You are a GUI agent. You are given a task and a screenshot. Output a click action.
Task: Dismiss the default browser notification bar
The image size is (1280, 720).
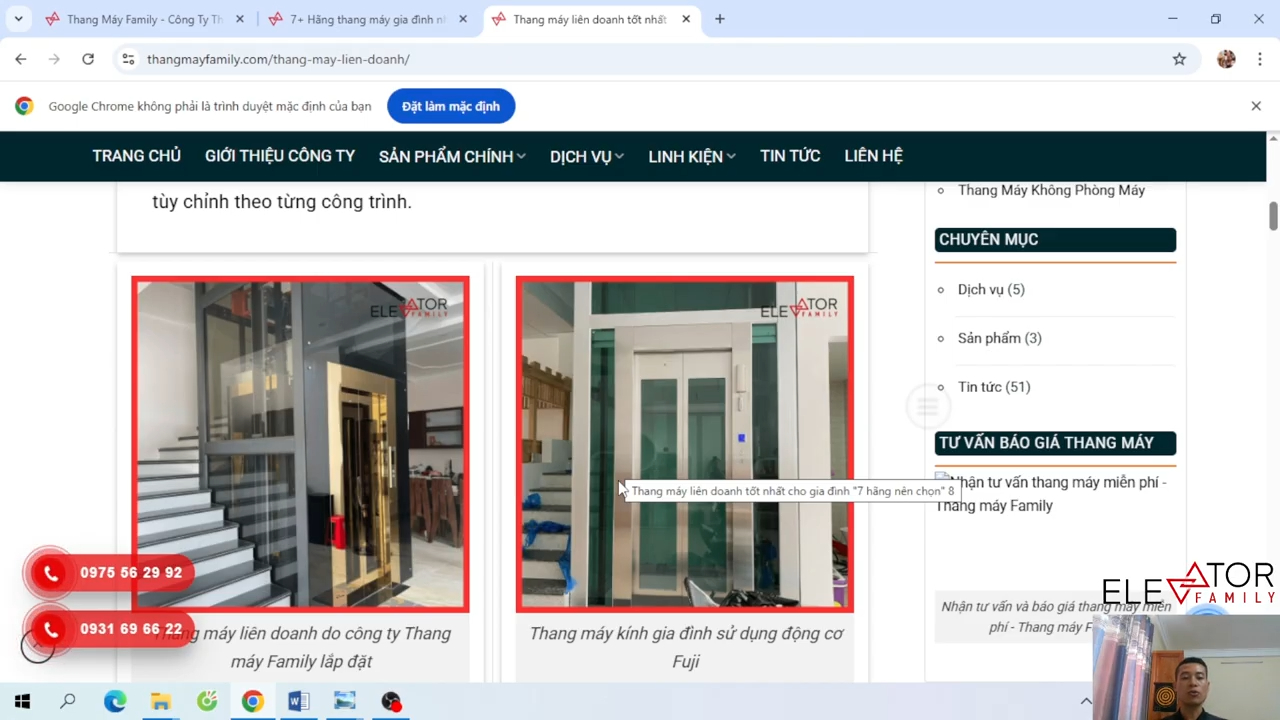1256,106
